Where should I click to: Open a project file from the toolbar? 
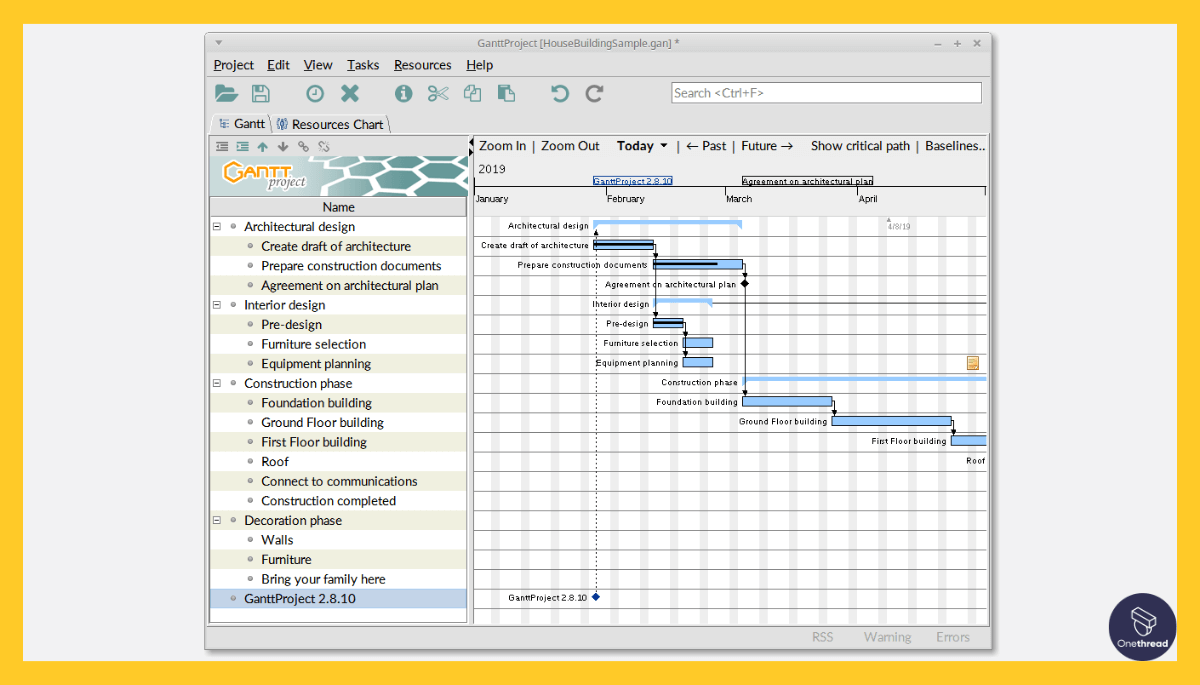(x=227, y=92)
